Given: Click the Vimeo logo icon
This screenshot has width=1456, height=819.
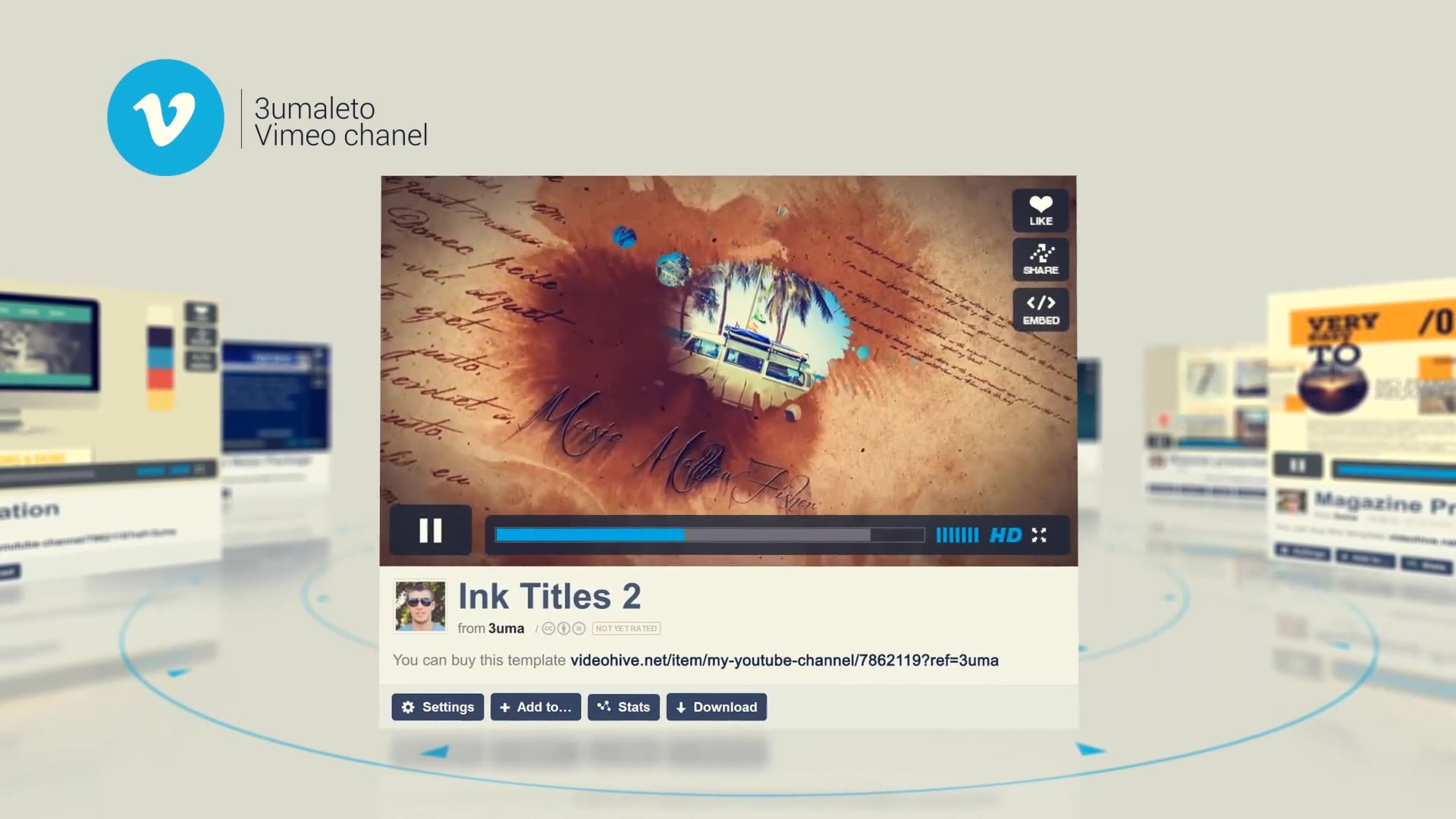Looking at the screenshot, I should (x=167, y=117).
